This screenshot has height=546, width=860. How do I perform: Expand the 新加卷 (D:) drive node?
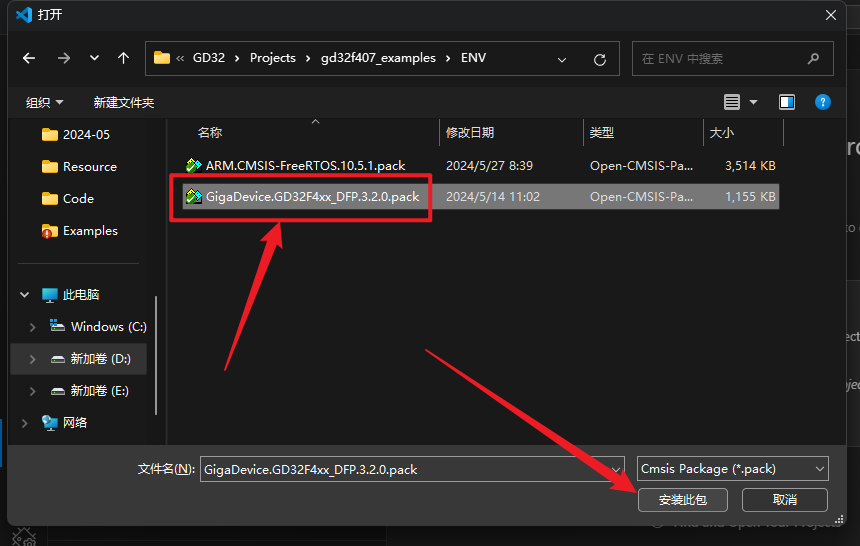(32, 359)
